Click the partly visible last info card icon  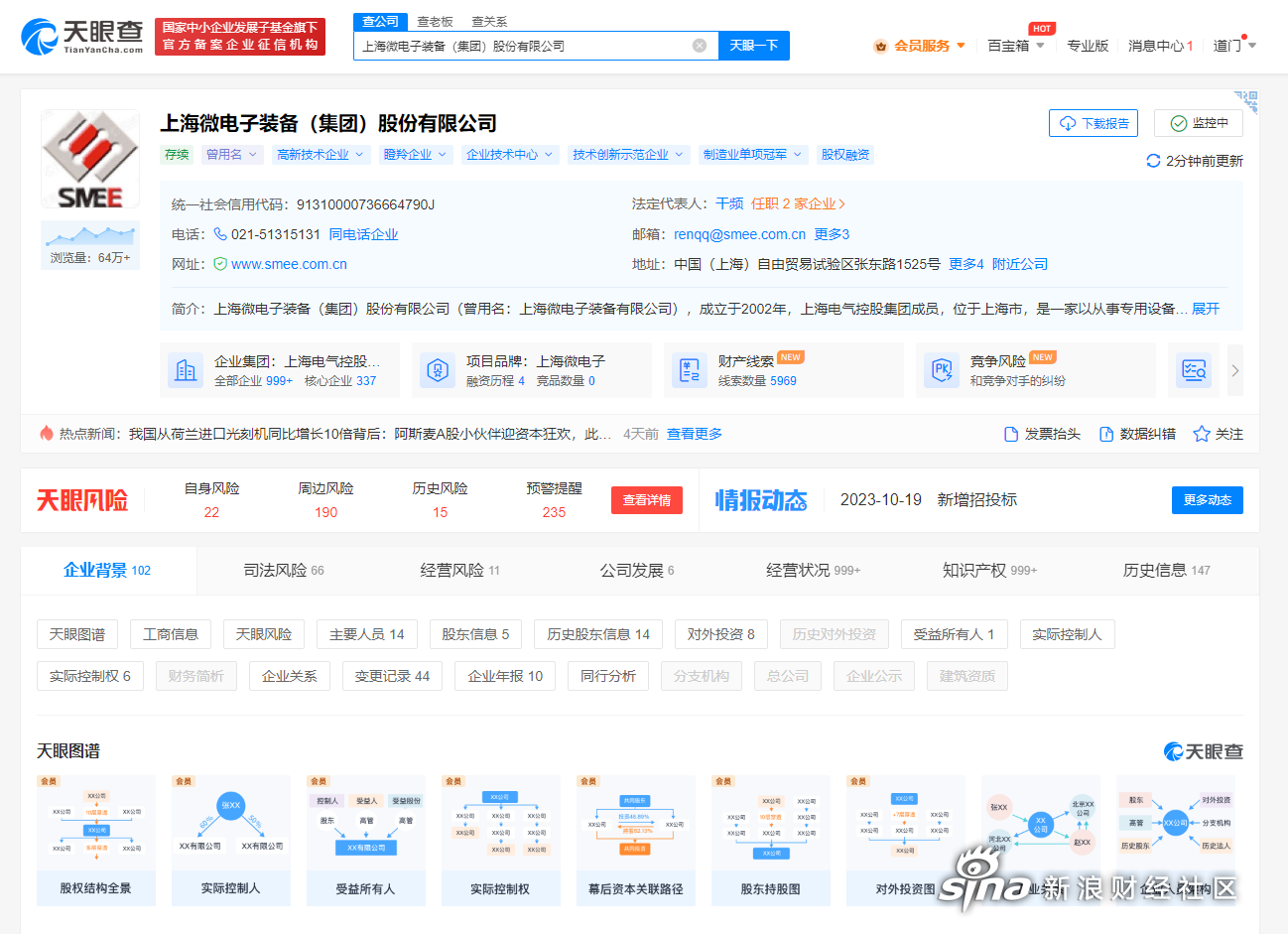coord(1194,370)
